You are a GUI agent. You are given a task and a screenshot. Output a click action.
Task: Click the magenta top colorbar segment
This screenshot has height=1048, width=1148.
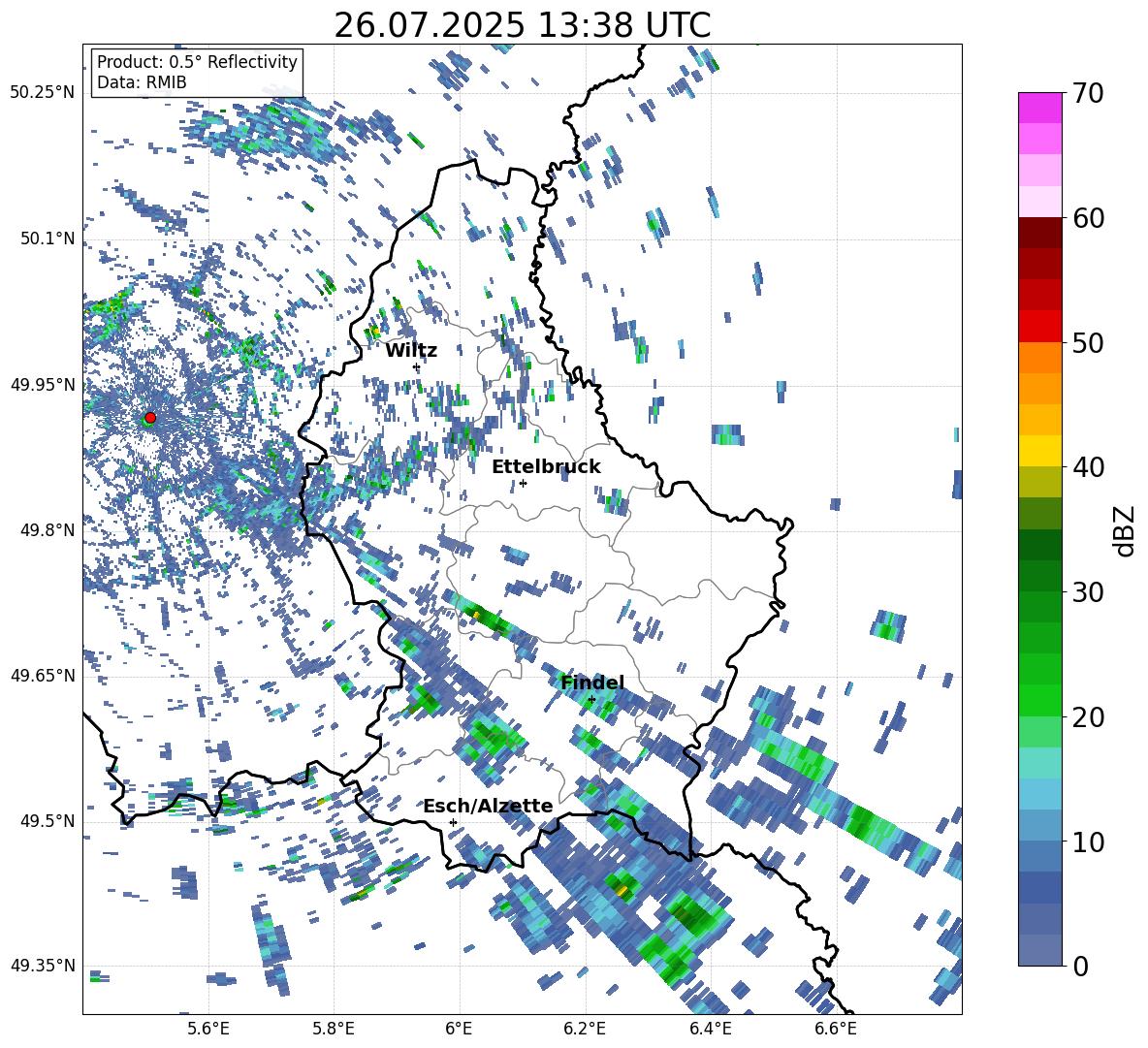click(x=1039, y=108)
